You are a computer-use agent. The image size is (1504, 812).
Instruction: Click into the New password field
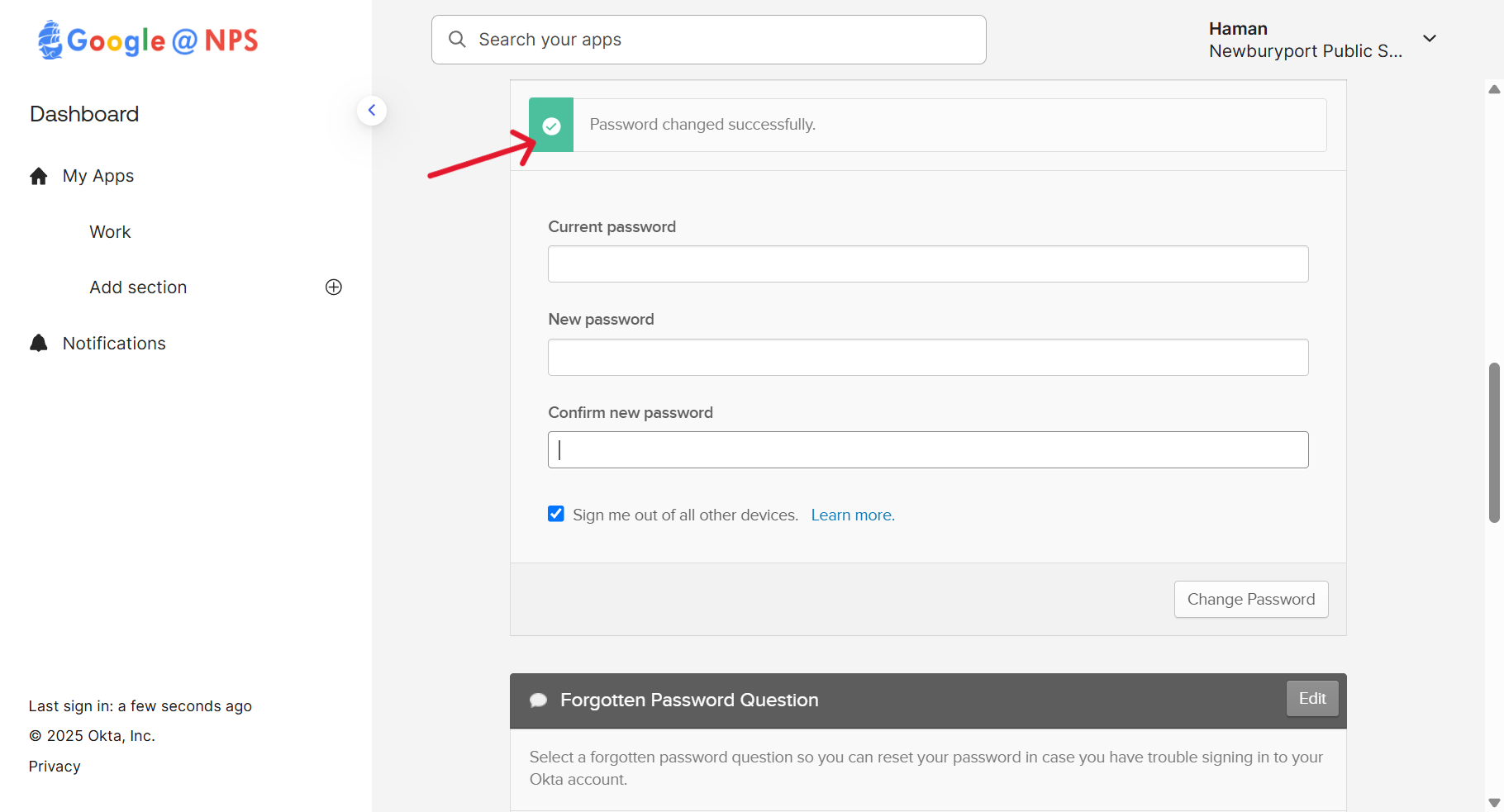point(927,358)
